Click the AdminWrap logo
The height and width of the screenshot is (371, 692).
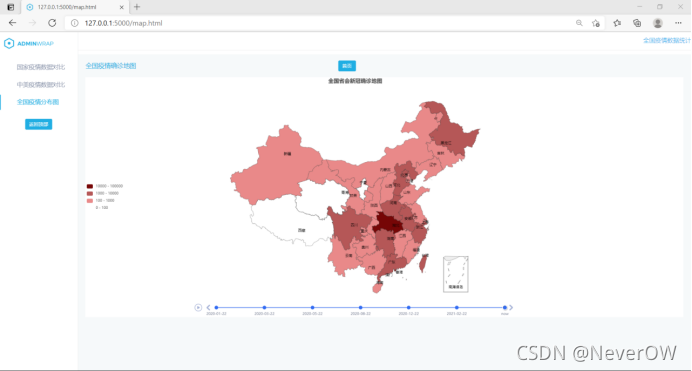[x=29, y=43]
